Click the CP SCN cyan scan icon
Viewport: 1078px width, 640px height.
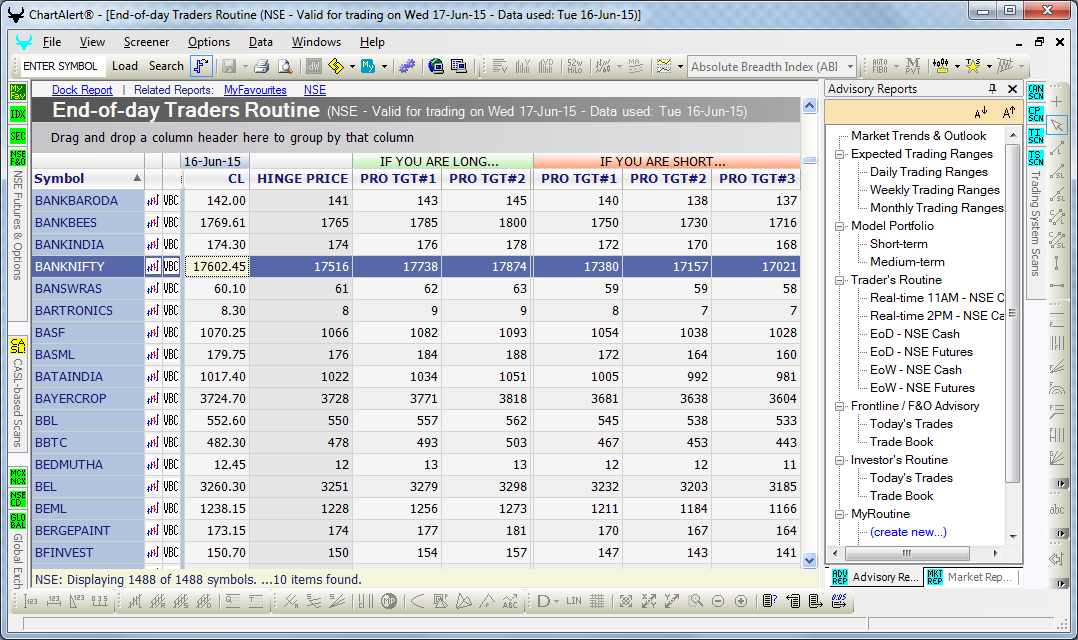coord(1035,114)
